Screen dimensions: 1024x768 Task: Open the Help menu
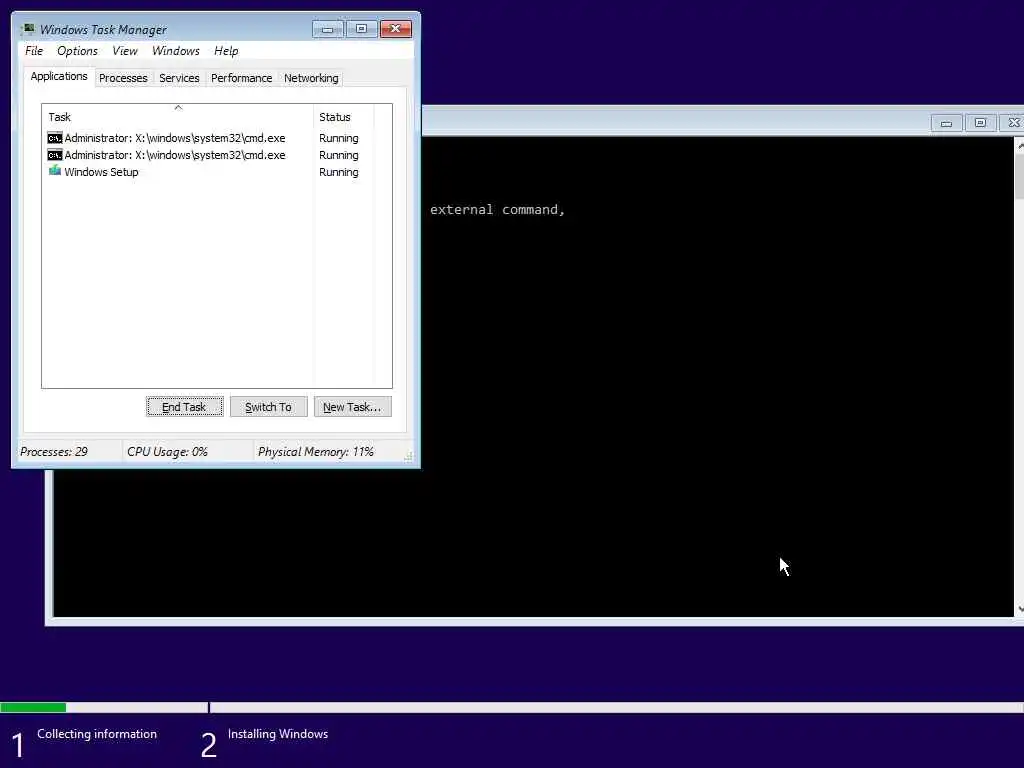pos(226,51)
